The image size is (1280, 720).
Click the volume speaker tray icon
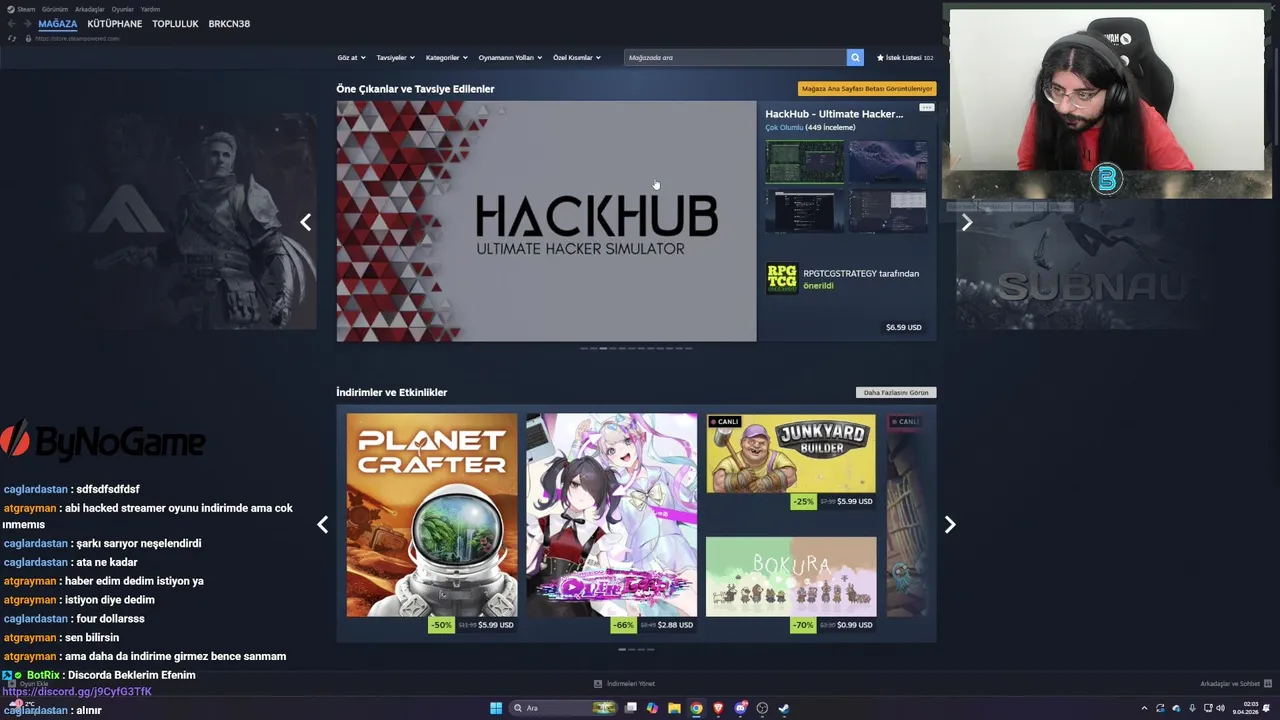click(1220, 708)
